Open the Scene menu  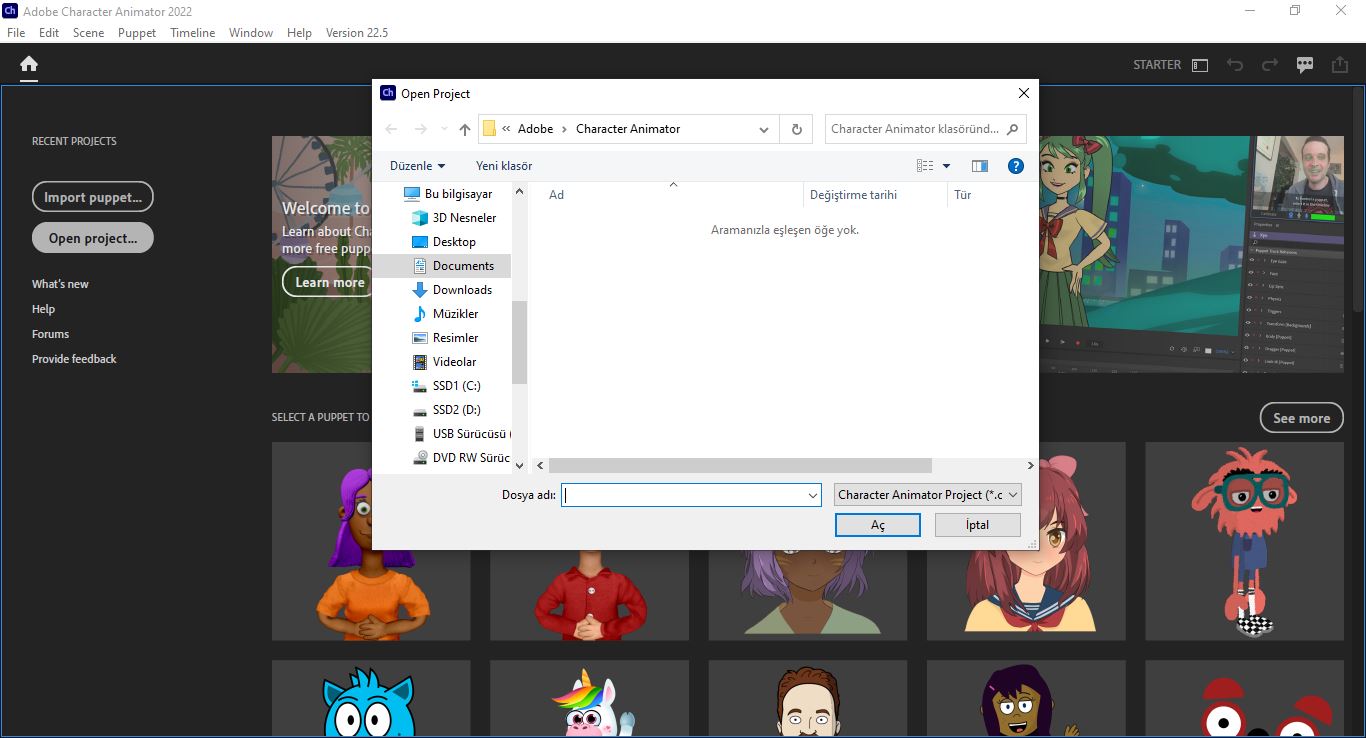(x=88, y=33)
